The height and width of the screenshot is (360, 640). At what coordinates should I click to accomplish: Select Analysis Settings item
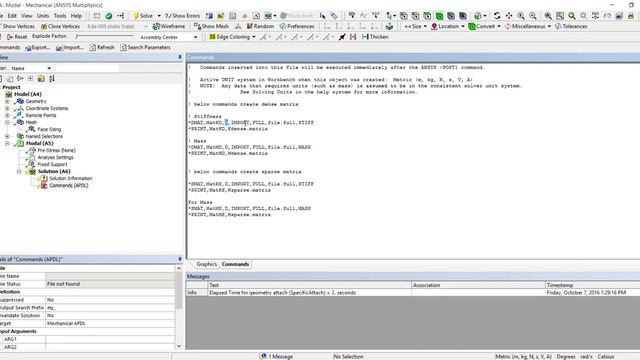coord(56,157)
